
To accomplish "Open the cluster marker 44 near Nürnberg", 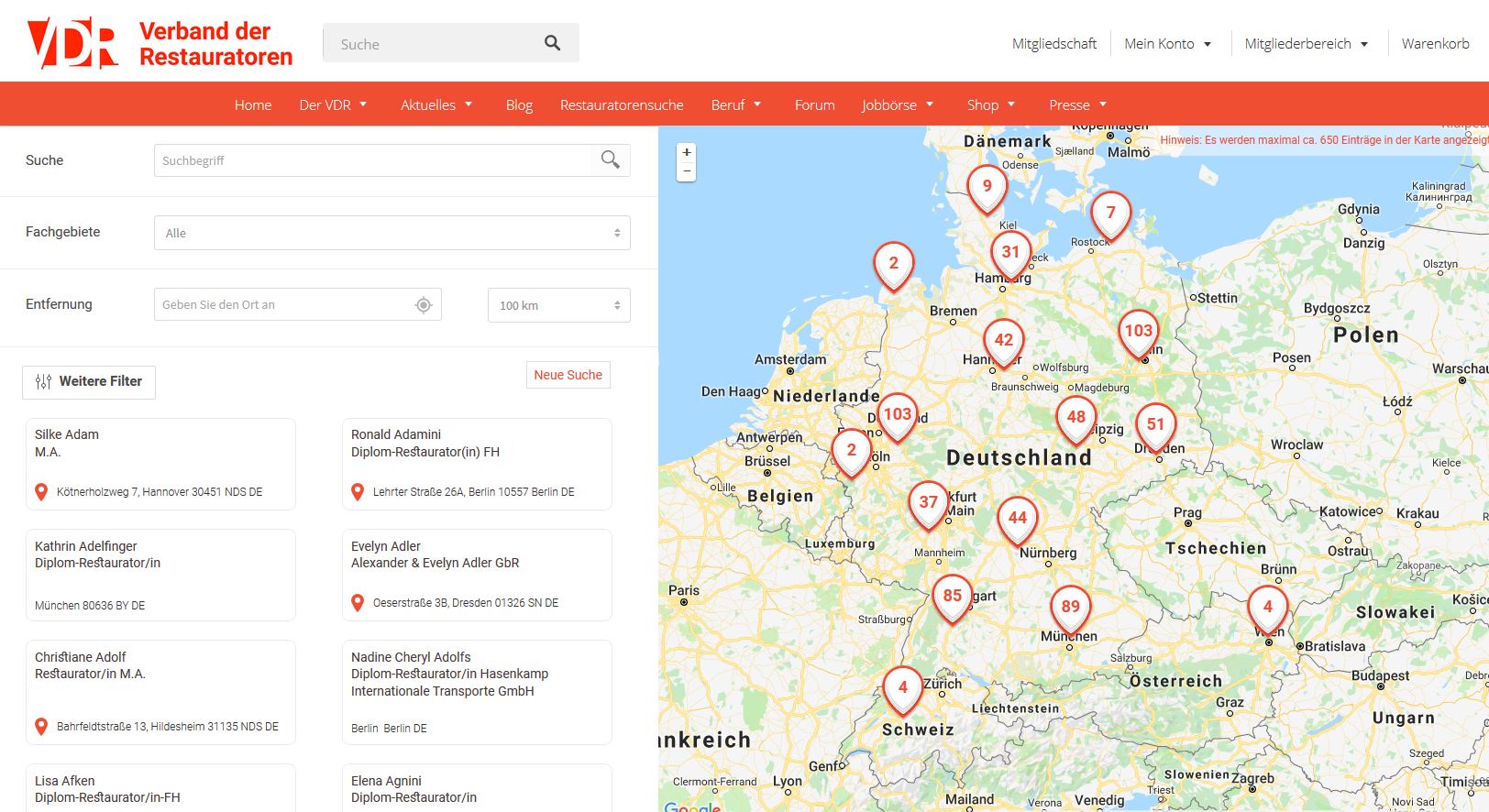I will [x=1018, y=520].
